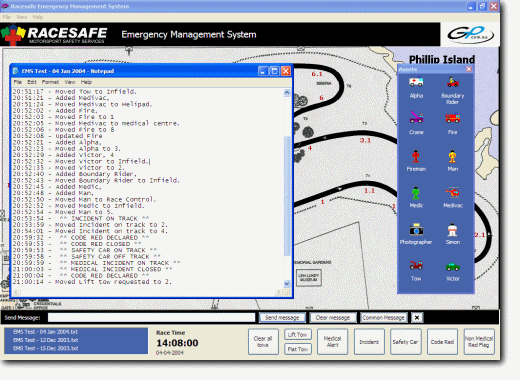The width and height of the screenshot is (520, 380).
Task: Minimize the Notepad window
Action: tap(263, 71)
